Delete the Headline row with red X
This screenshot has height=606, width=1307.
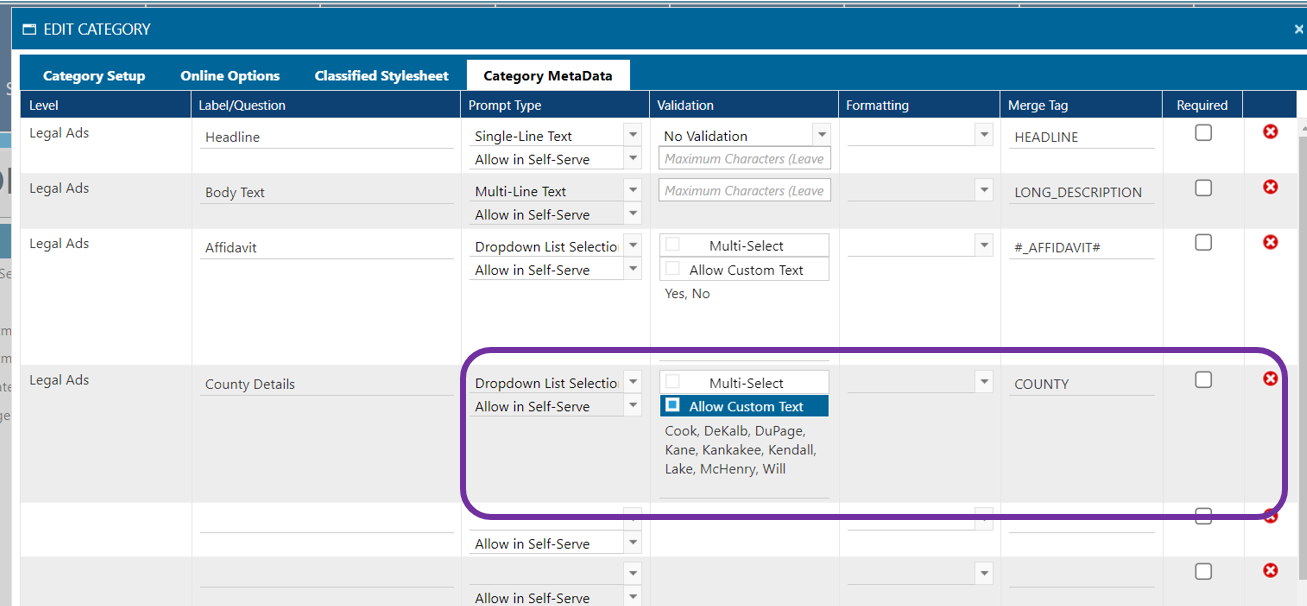coord(1270,132)
